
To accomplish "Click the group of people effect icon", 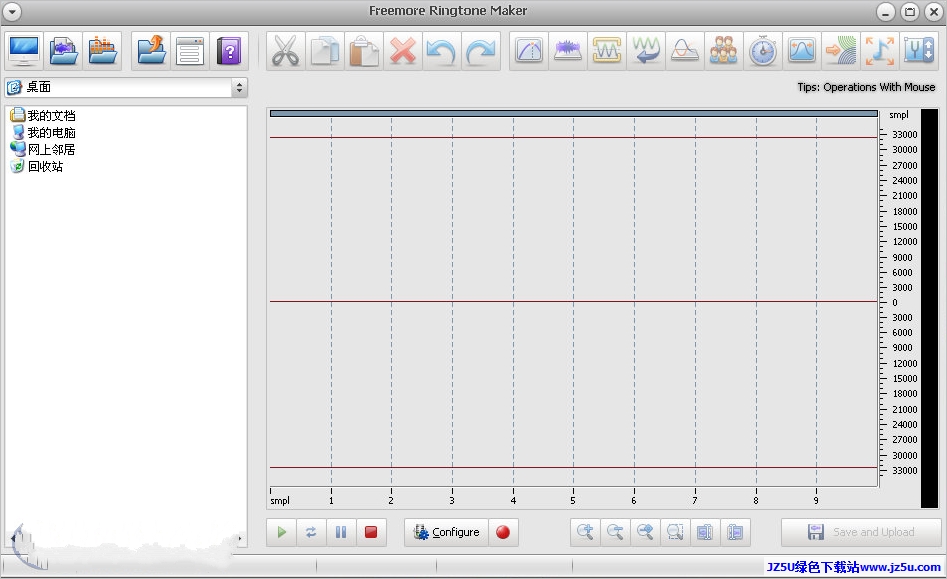I will 724,51.
